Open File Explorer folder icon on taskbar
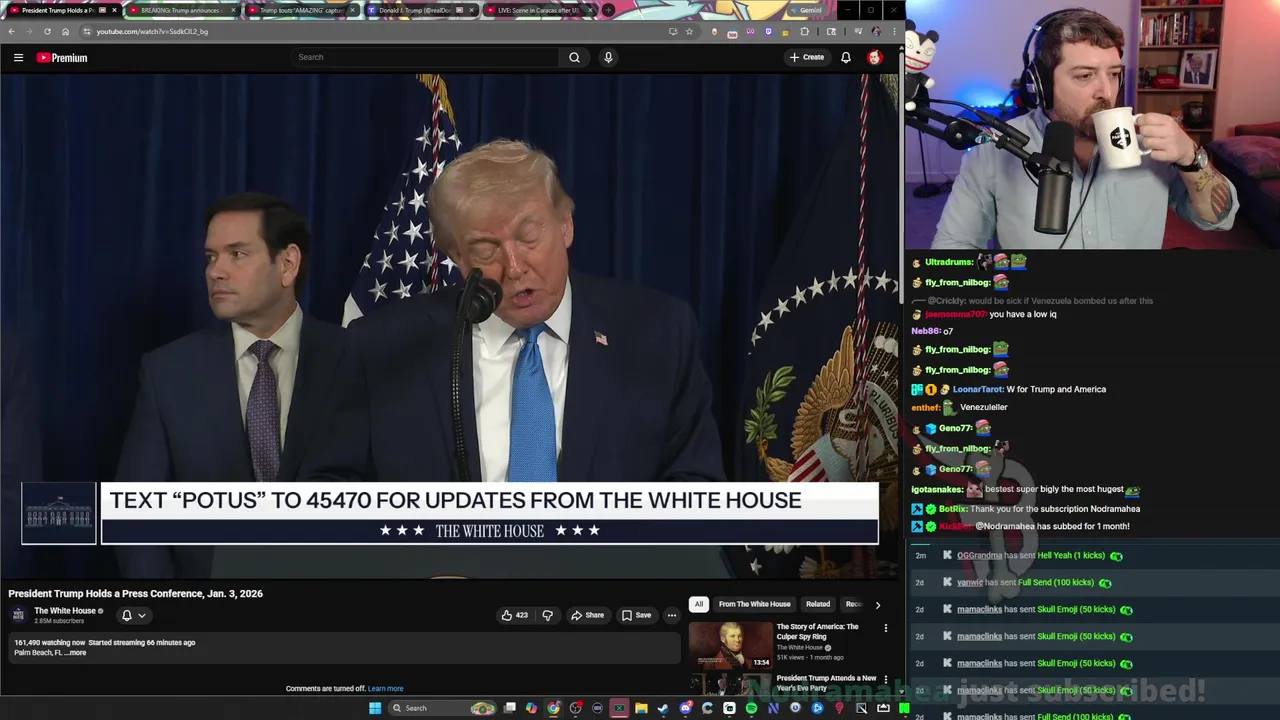Viewport: 1280px width, 720px height. (641, 708)
